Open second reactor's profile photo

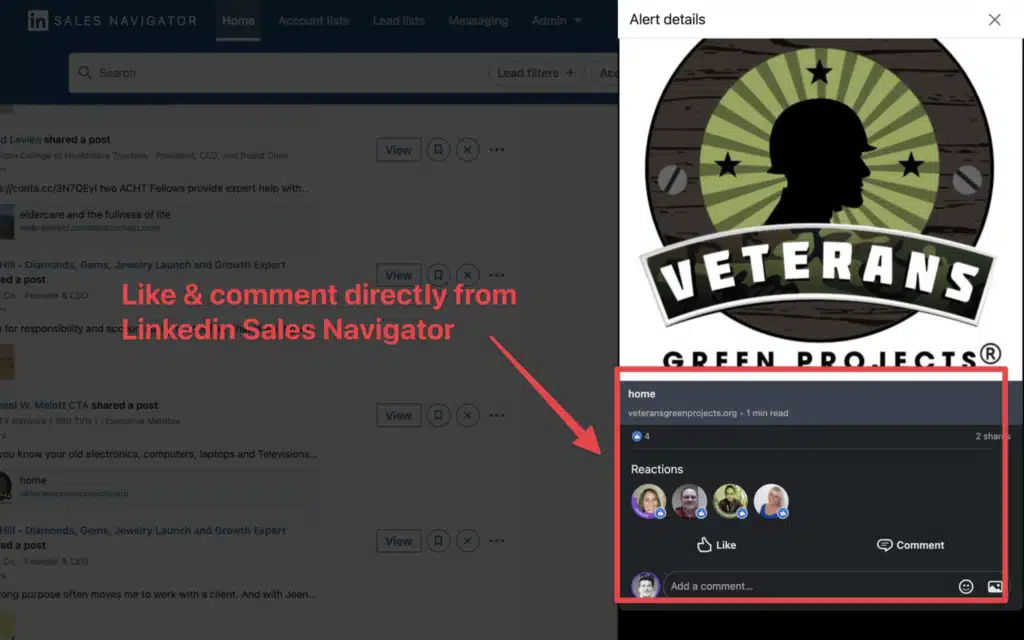click(690, 502)
